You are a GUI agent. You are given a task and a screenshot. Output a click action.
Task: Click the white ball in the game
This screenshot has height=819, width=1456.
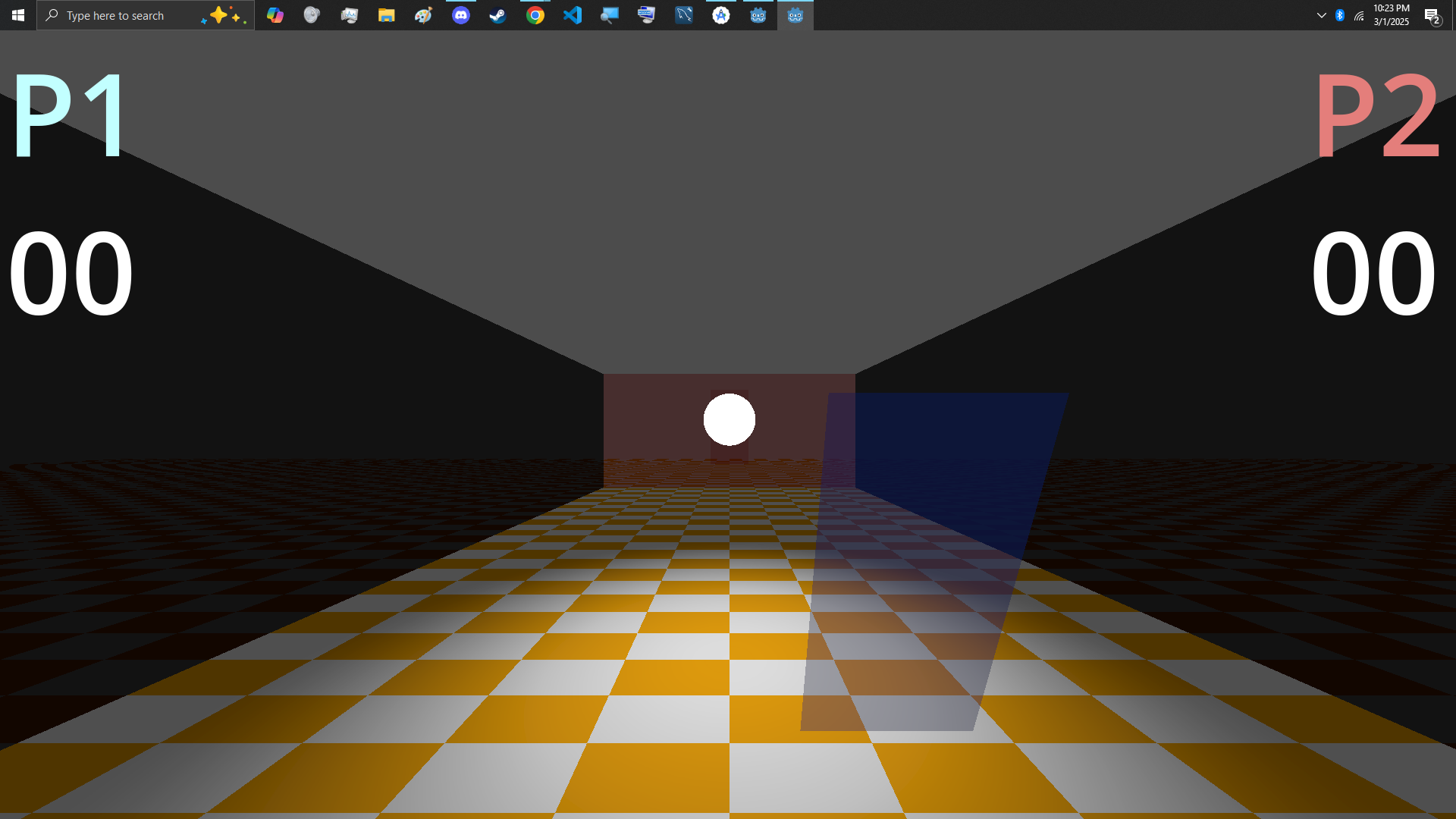pos(730,419)
